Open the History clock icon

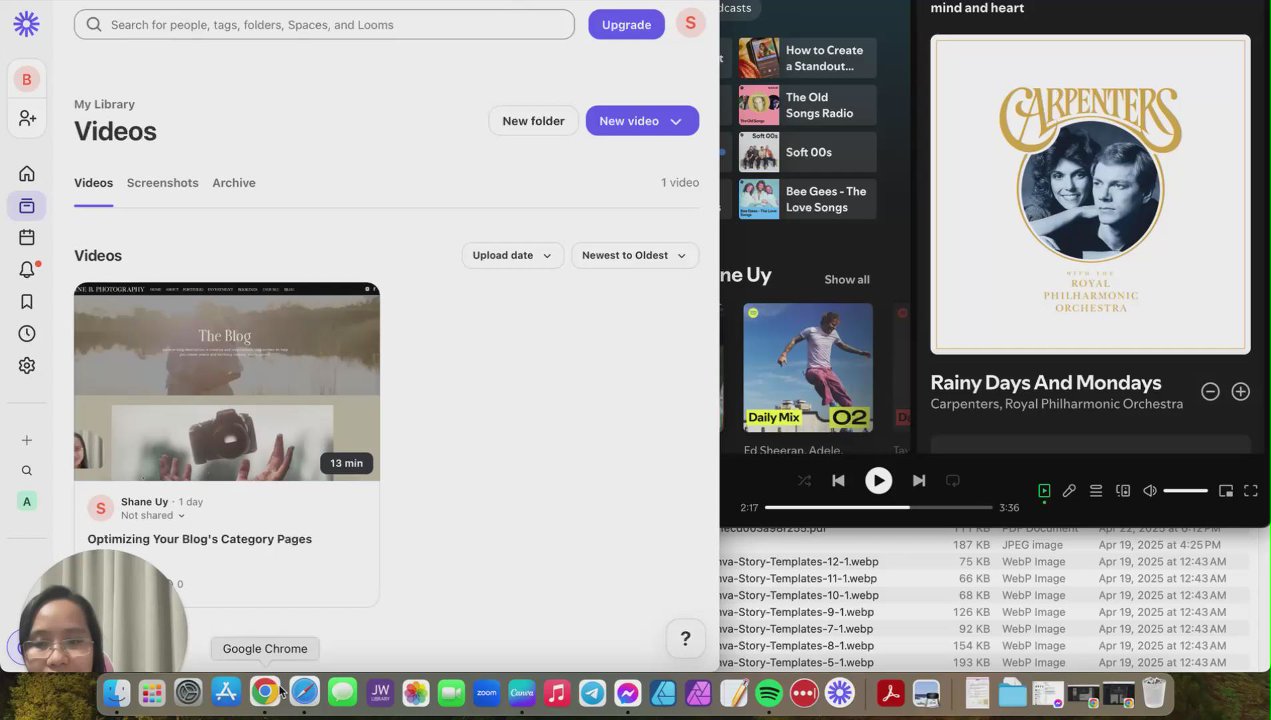point(27,334)
